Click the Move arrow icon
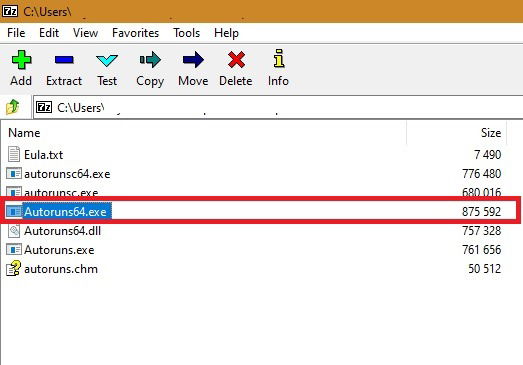 193,60
